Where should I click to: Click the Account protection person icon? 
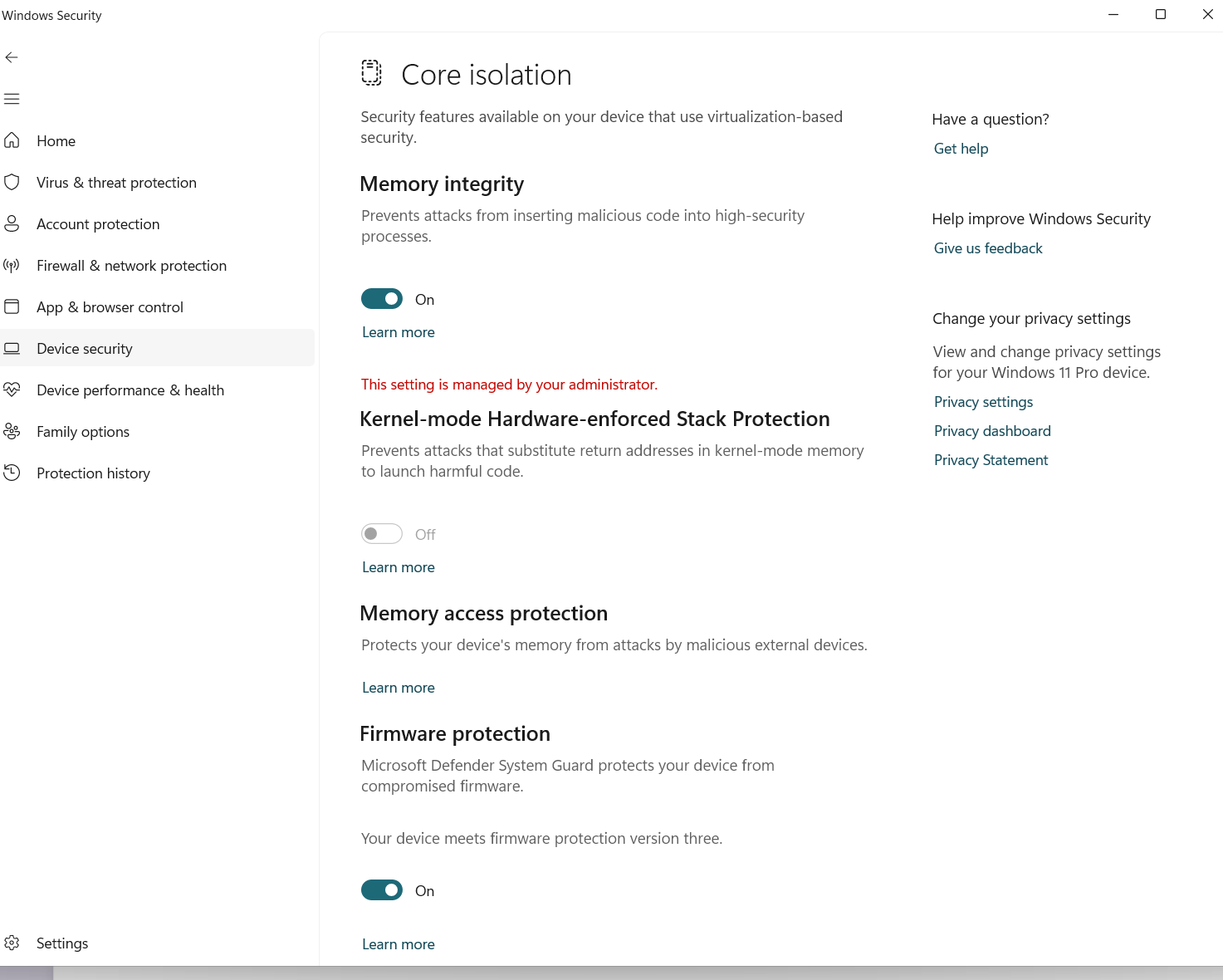[x=12, y=223]
